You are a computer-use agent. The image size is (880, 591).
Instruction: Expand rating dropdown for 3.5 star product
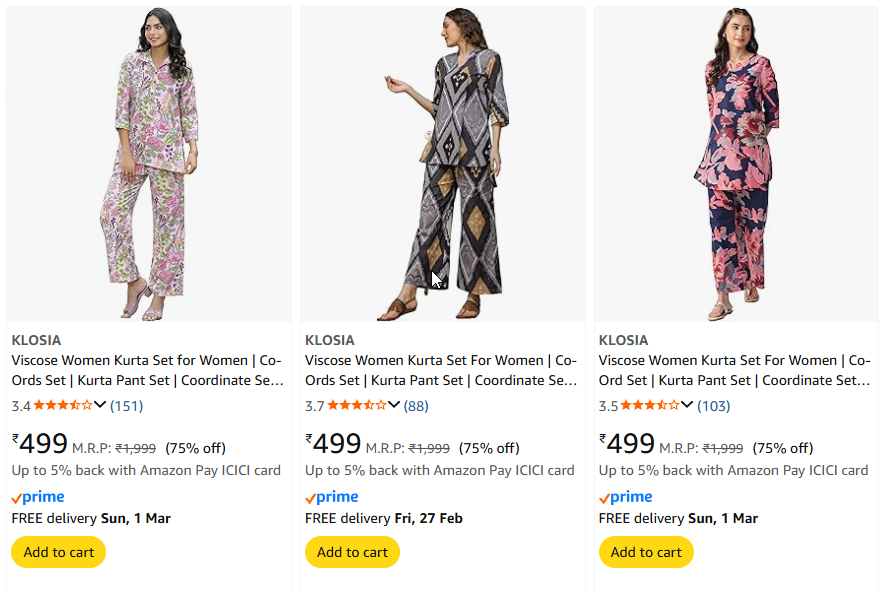pos(687,405)
